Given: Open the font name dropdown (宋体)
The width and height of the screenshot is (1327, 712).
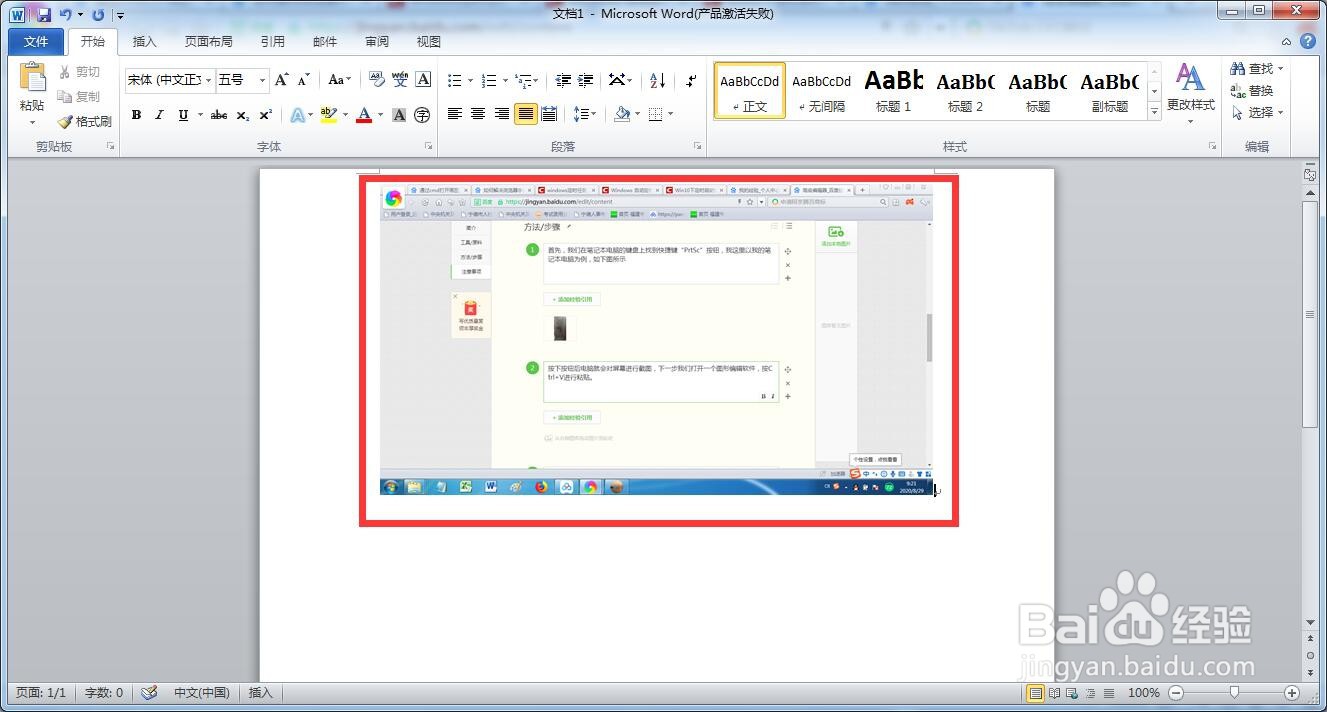Looking at the screenshot, I should coord(209,80).
